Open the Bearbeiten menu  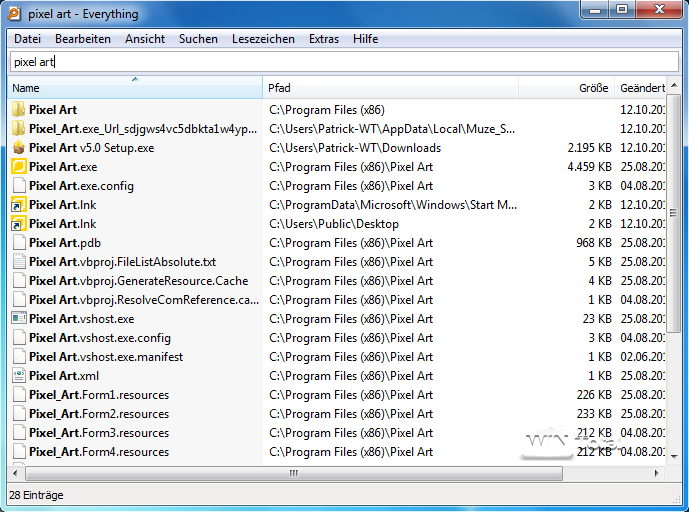pyautogui.click(x=83, y=39)
